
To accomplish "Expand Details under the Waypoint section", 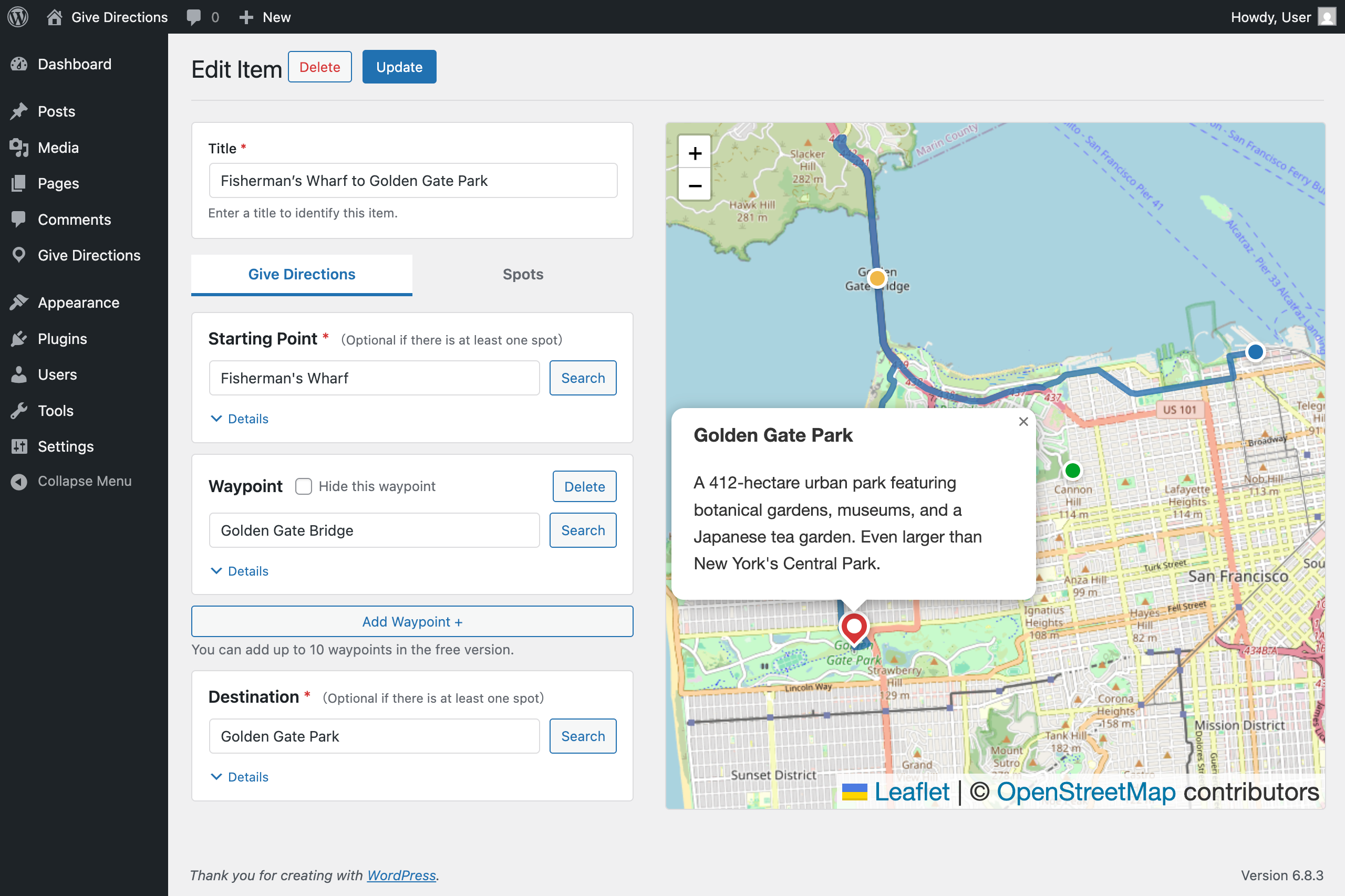I will tap(240, 571).
